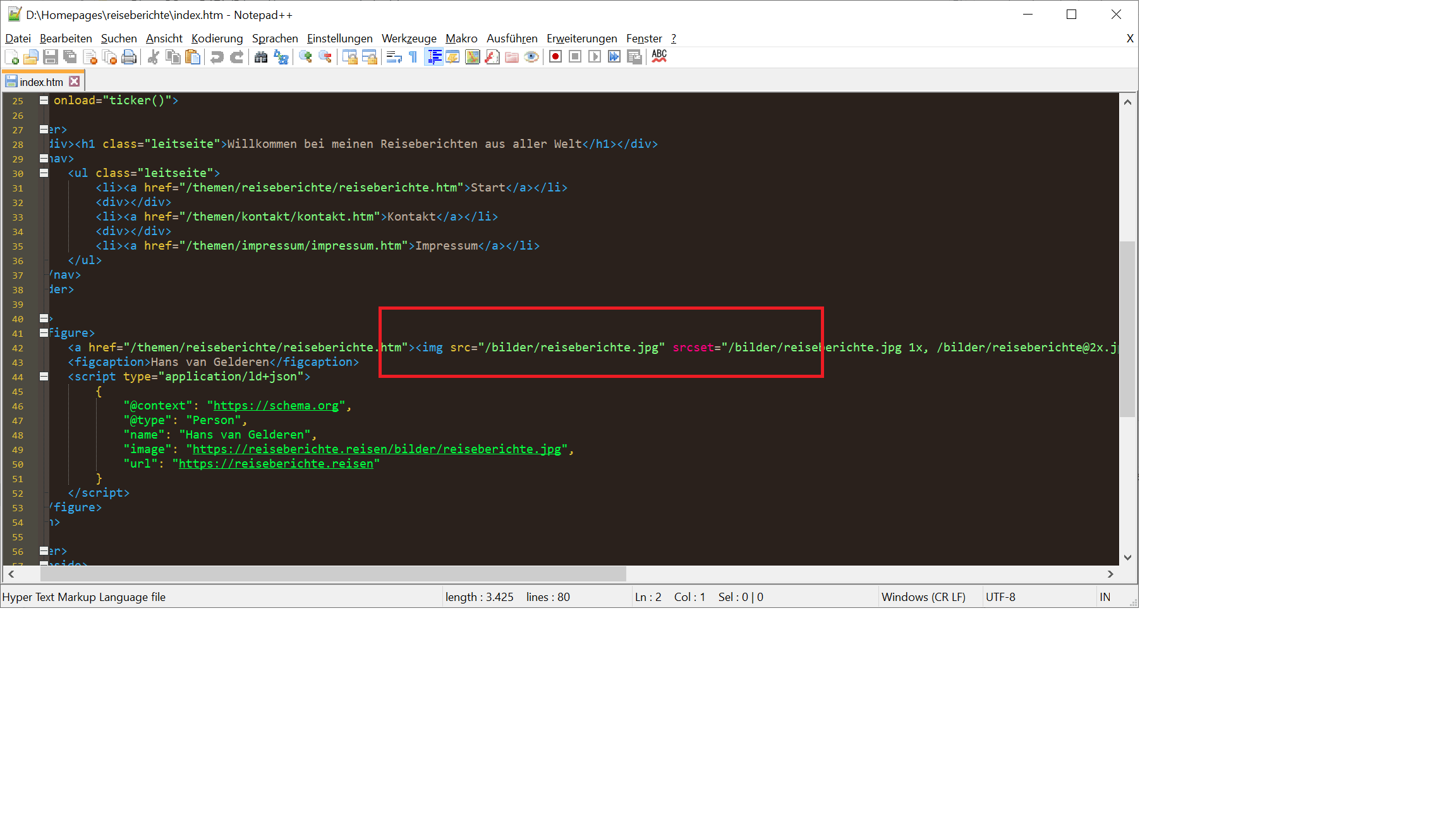This screenshot has height=819, width=1456.
Task: Open the Replace dialog icon
Action: tap(281, 57)
